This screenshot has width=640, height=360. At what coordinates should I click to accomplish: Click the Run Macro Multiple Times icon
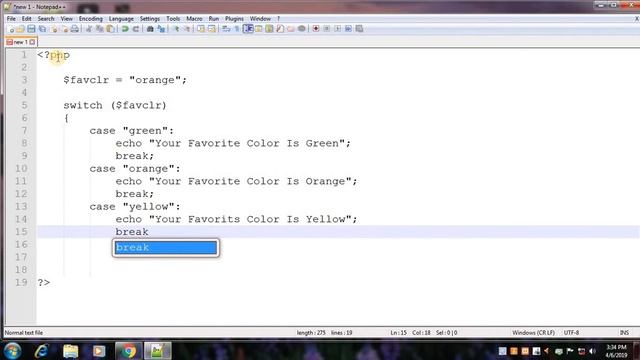tap(348, 29)
